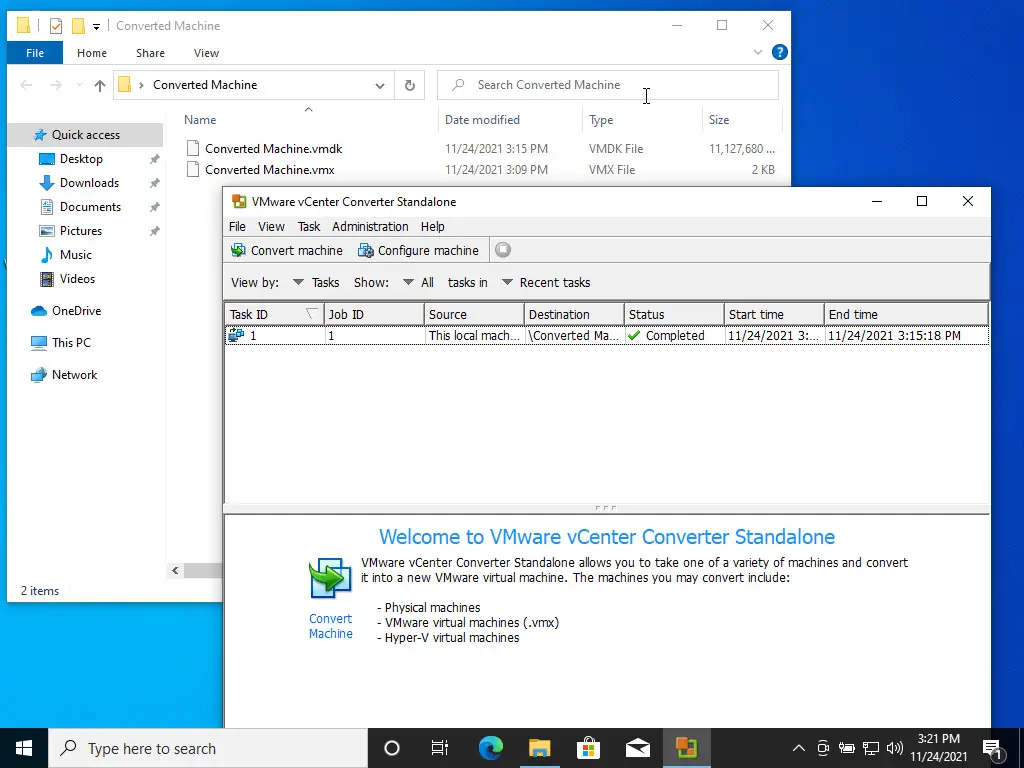Sort by the Job ID column header
This screenshot has width=1024, height=768.
pos(374,314)
